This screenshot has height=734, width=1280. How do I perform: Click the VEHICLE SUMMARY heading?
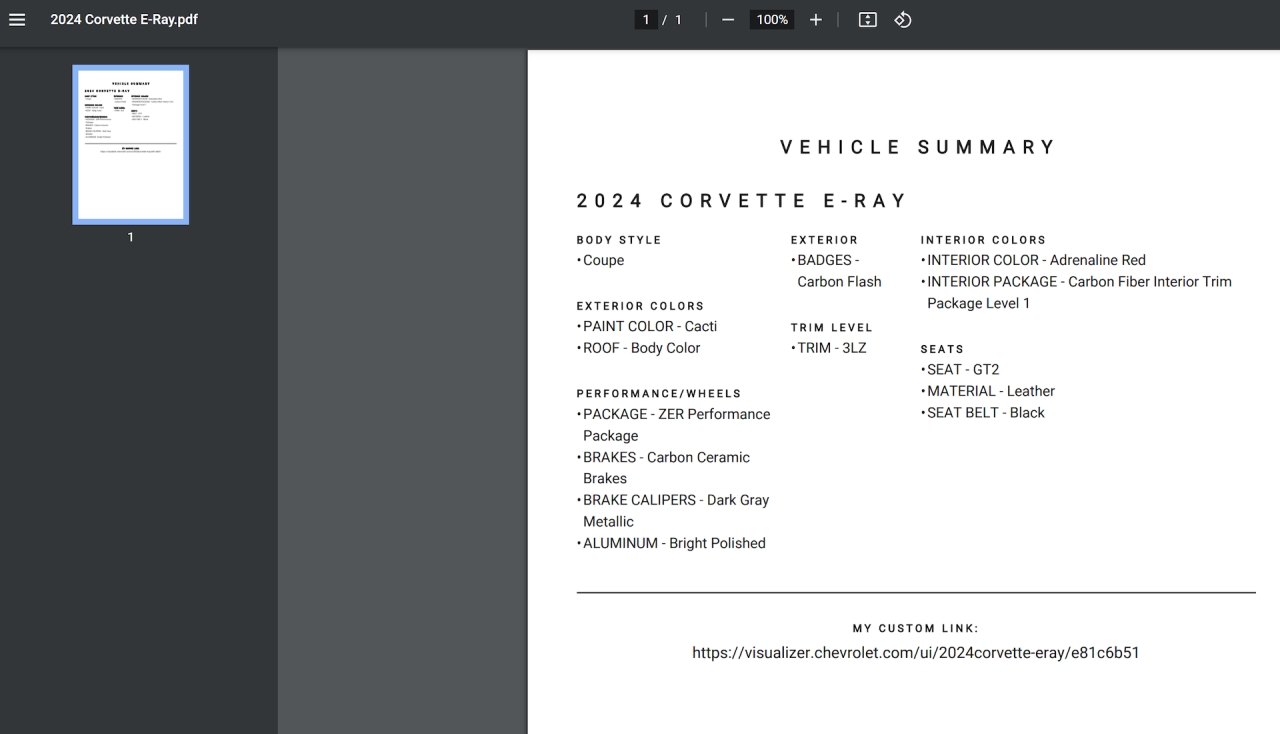(x=917, y=147)
